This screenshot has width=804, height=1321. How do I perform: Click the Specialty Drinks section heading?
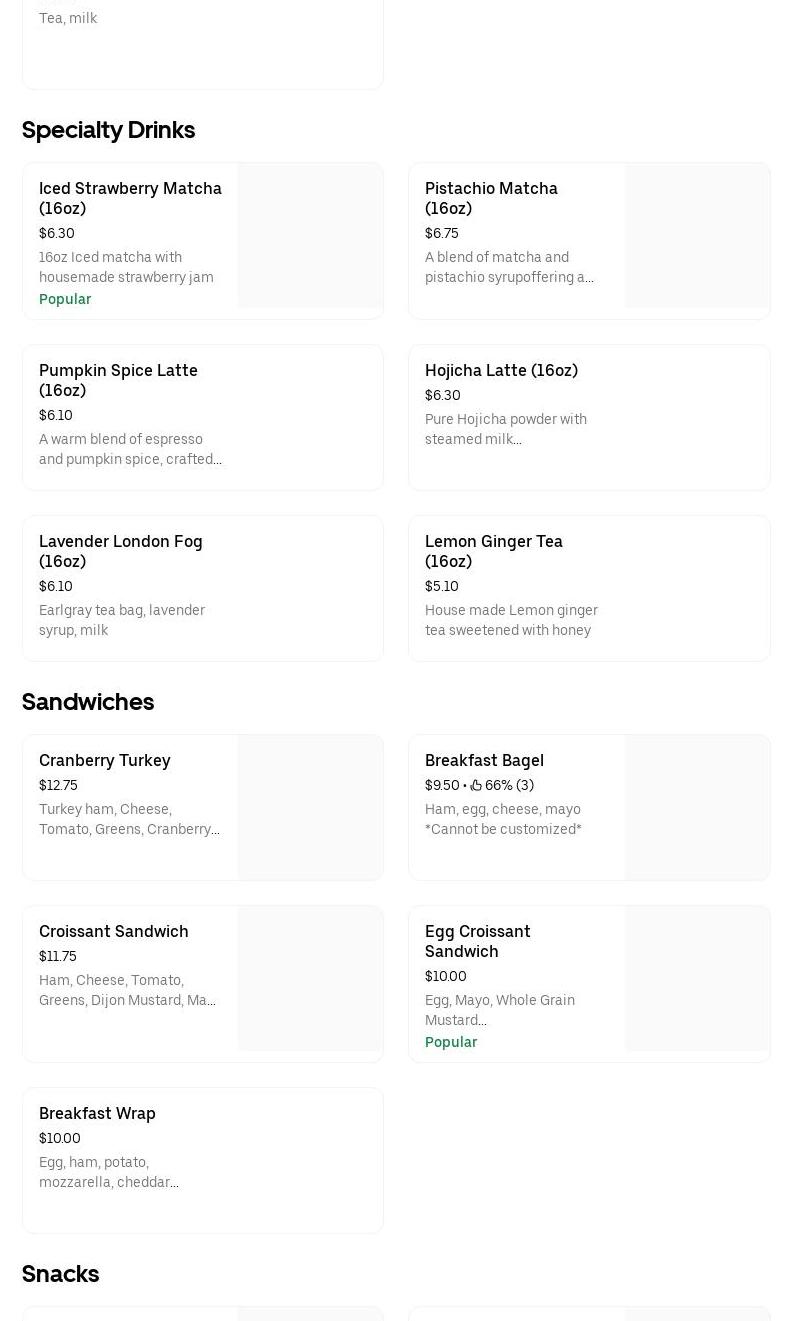[108, 130]
